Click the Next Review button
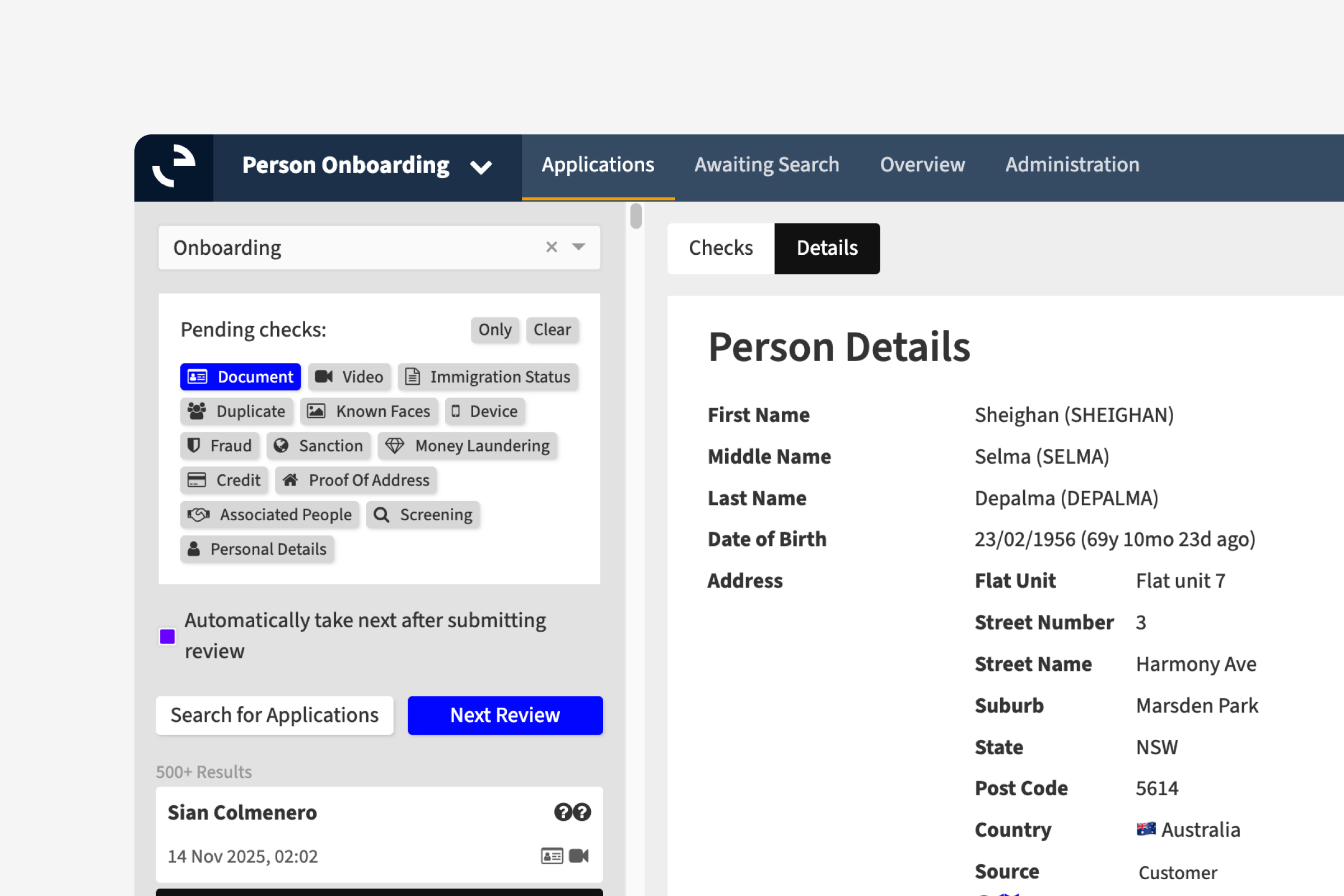This screenshot has width=1344, height=896. (x=505, y=715)
